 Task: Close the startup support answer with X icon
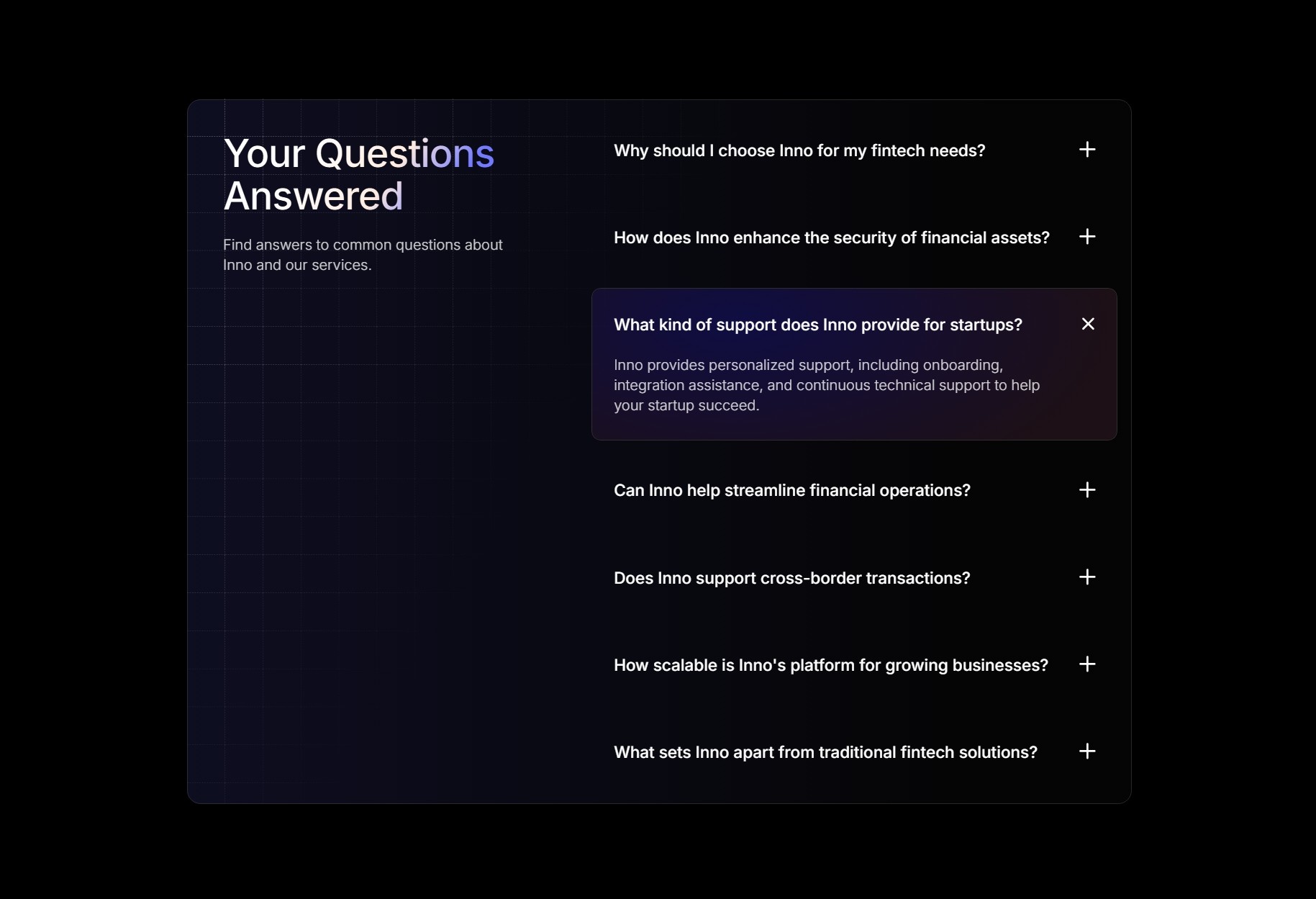(x=1088, y=324)
